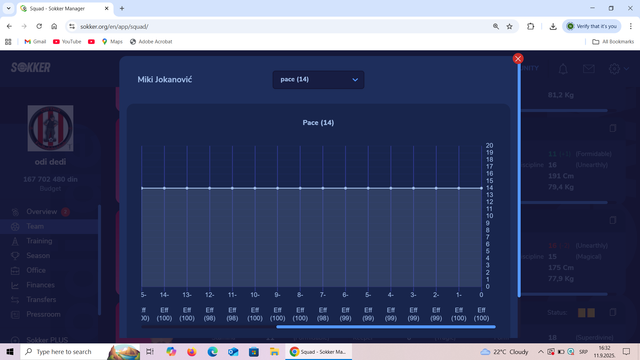Open the YouTube bookmark
Screen dimensions: 640x360
[67, 42]
